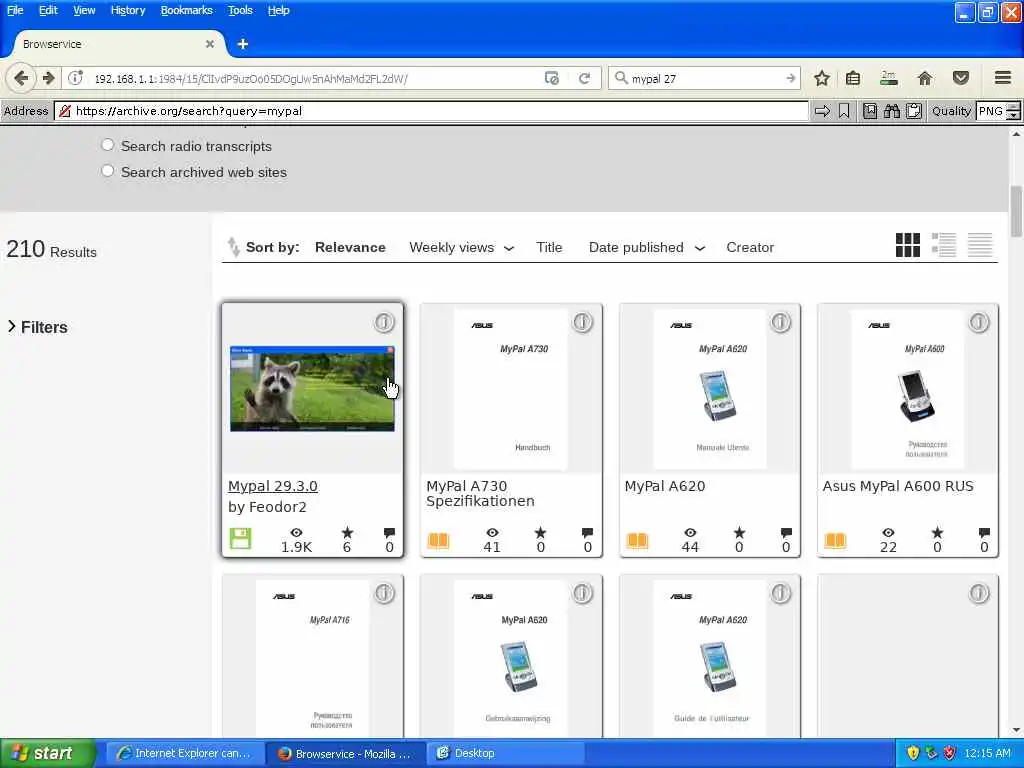Switch to tile grid view
Screen dimensions: 1024x768
908,245
